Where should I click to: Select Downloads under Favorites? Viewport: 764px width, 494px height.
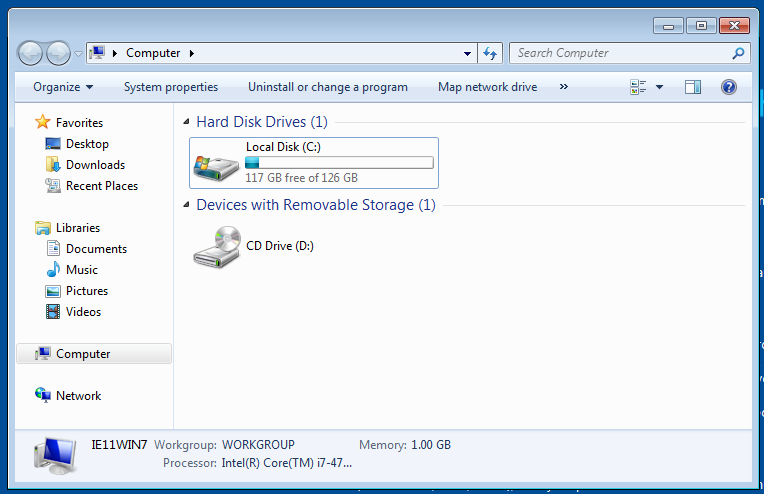pos(96,165)
